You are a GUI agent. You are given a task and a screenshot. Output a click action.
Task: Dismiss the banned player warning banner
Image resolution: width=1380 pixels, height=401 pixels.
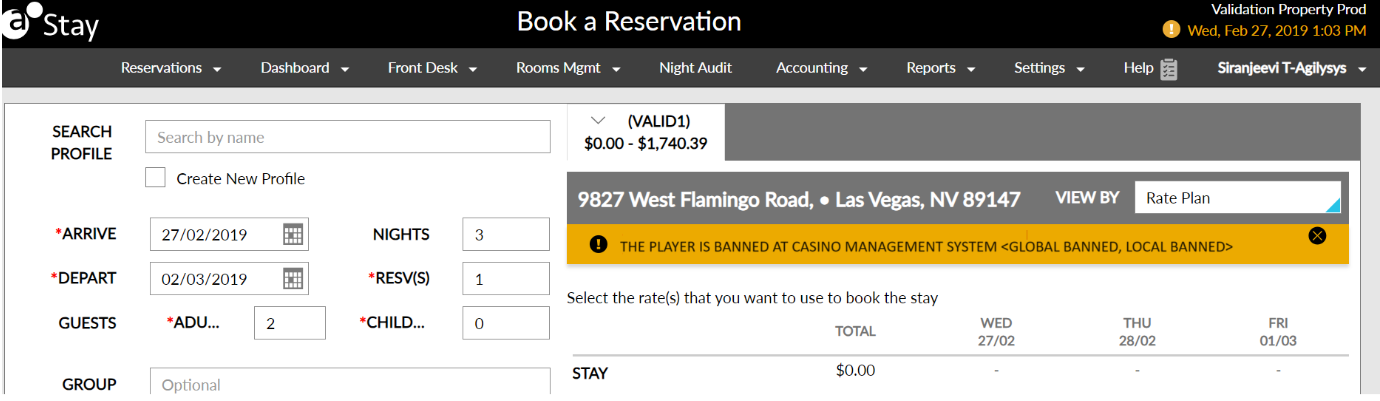tap(1317, 235)
